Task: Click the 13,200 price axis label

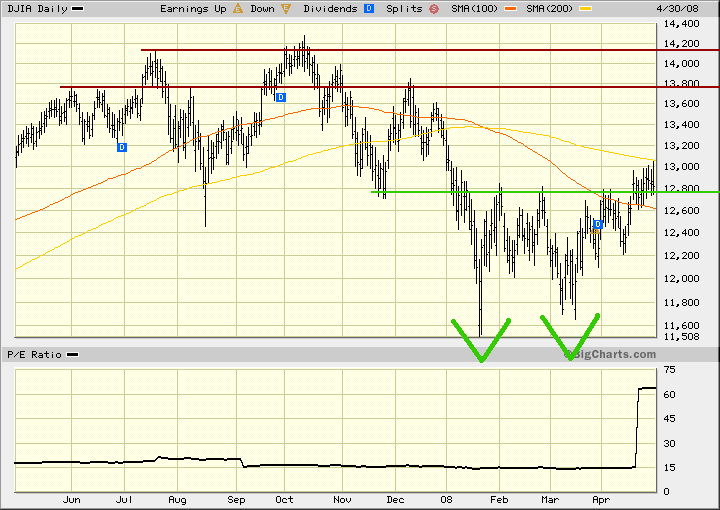Action: 681,146
